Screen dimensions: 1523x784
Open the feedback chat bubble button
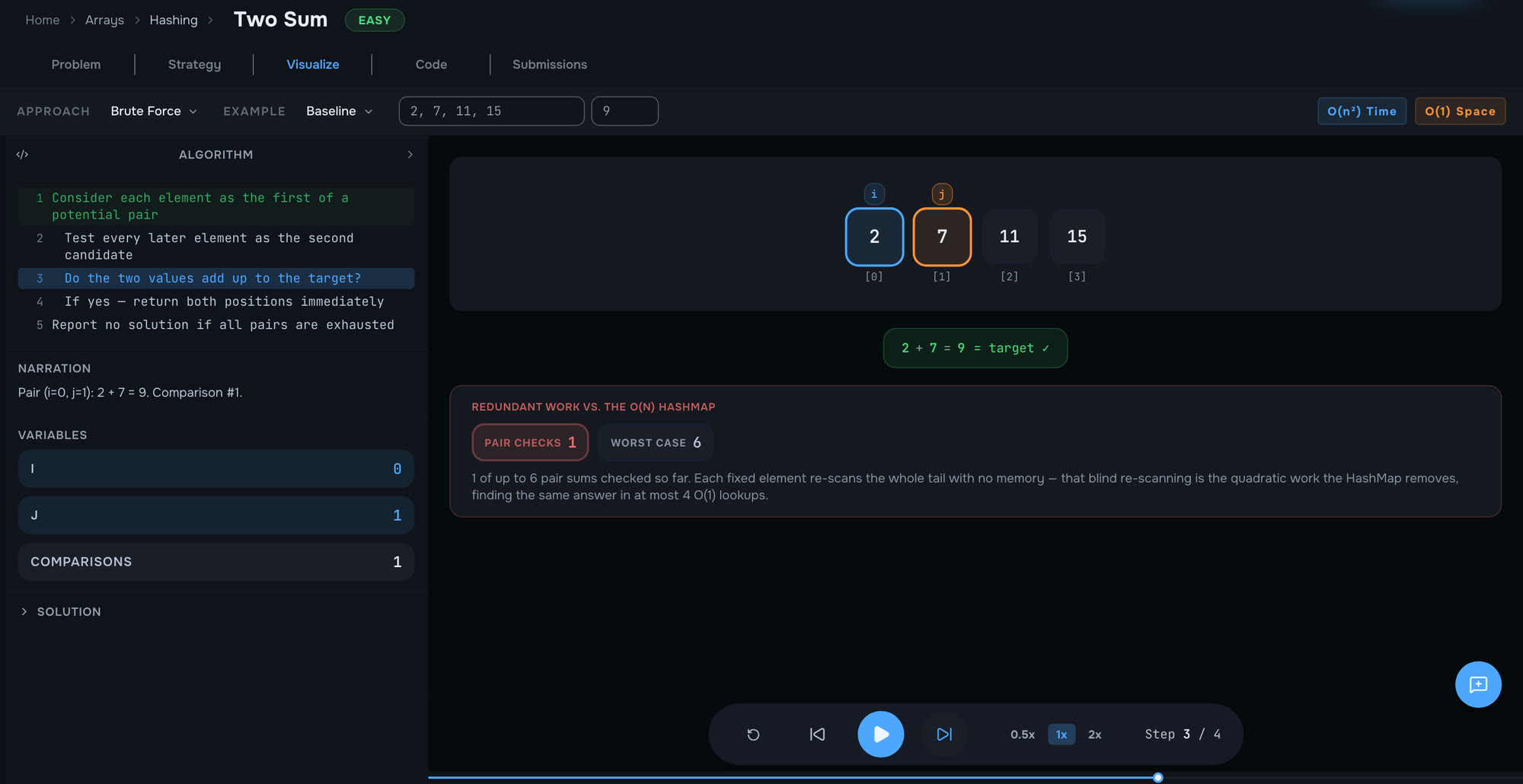pos(1478,684)
